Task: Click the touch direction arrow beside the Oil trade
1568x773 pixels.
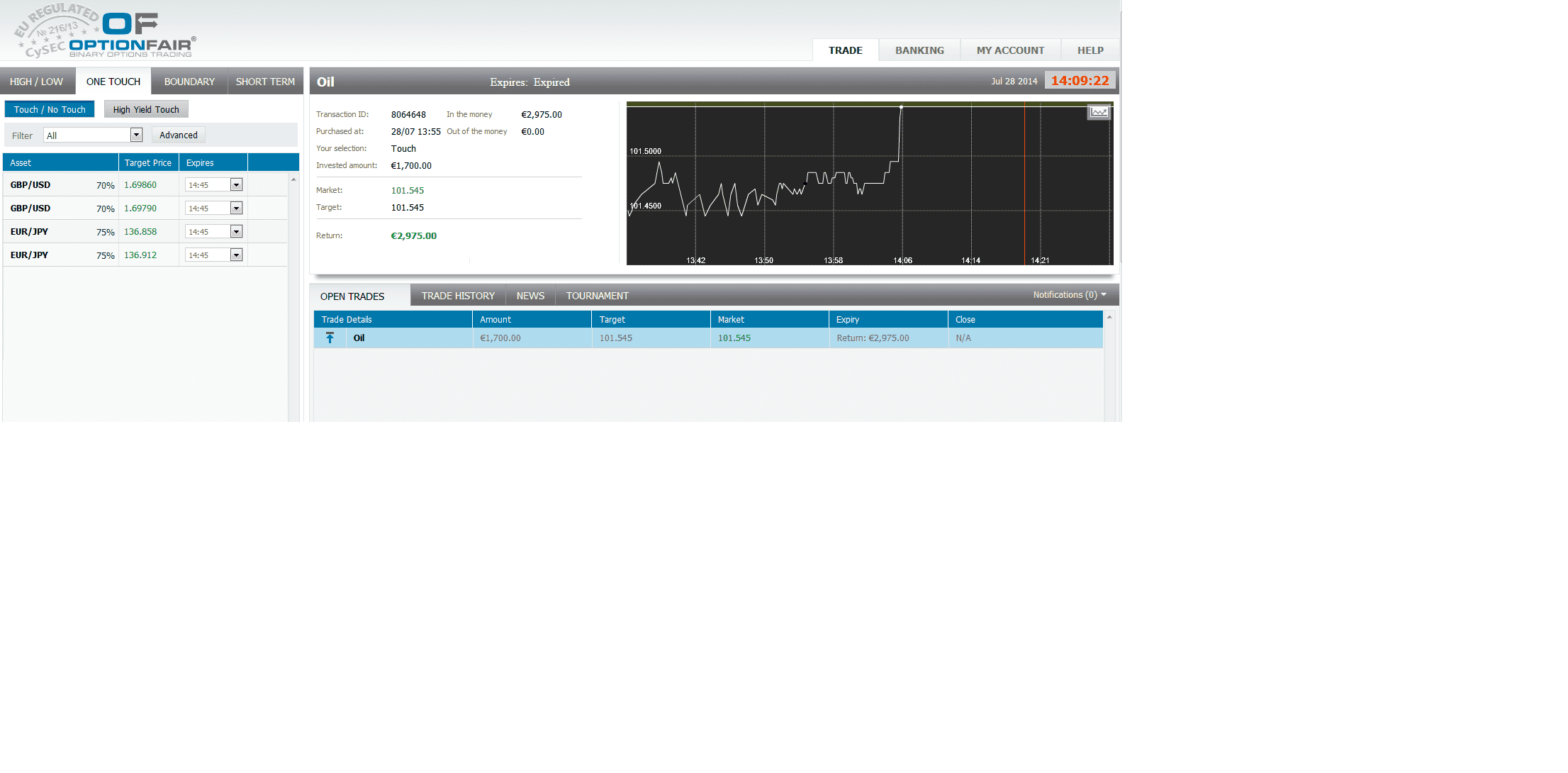Action: click(x=330, y=338)
